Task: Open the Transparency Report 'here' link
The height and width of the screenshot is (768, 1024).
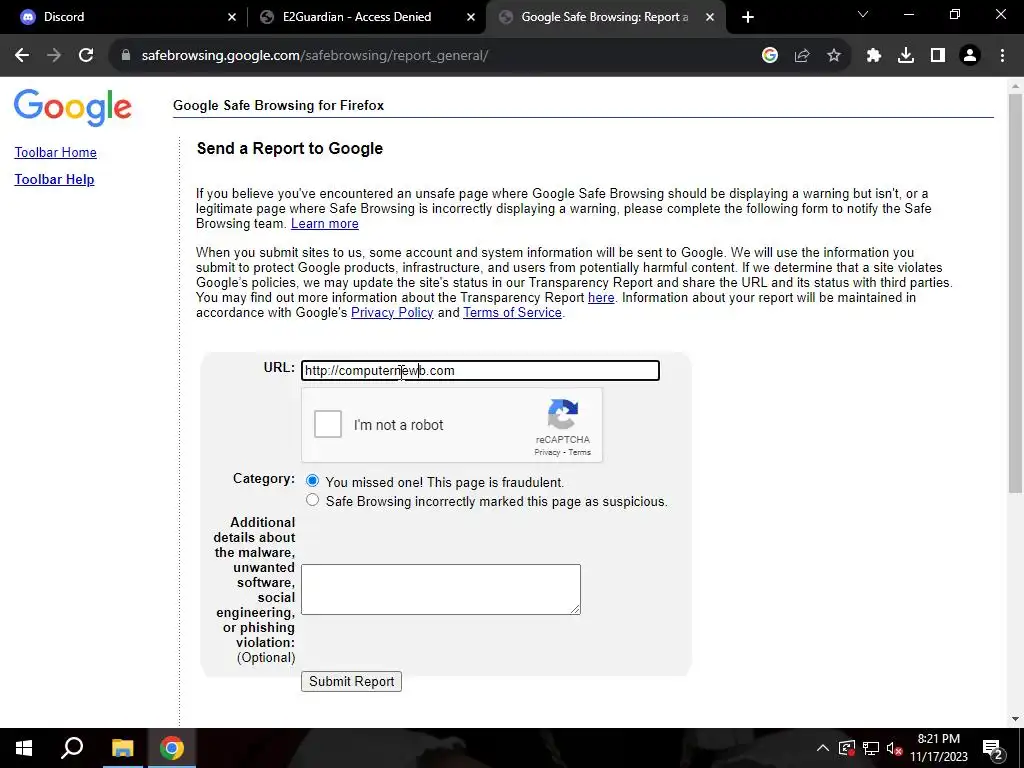Action: pyautogui.click(x=601, y=298)
